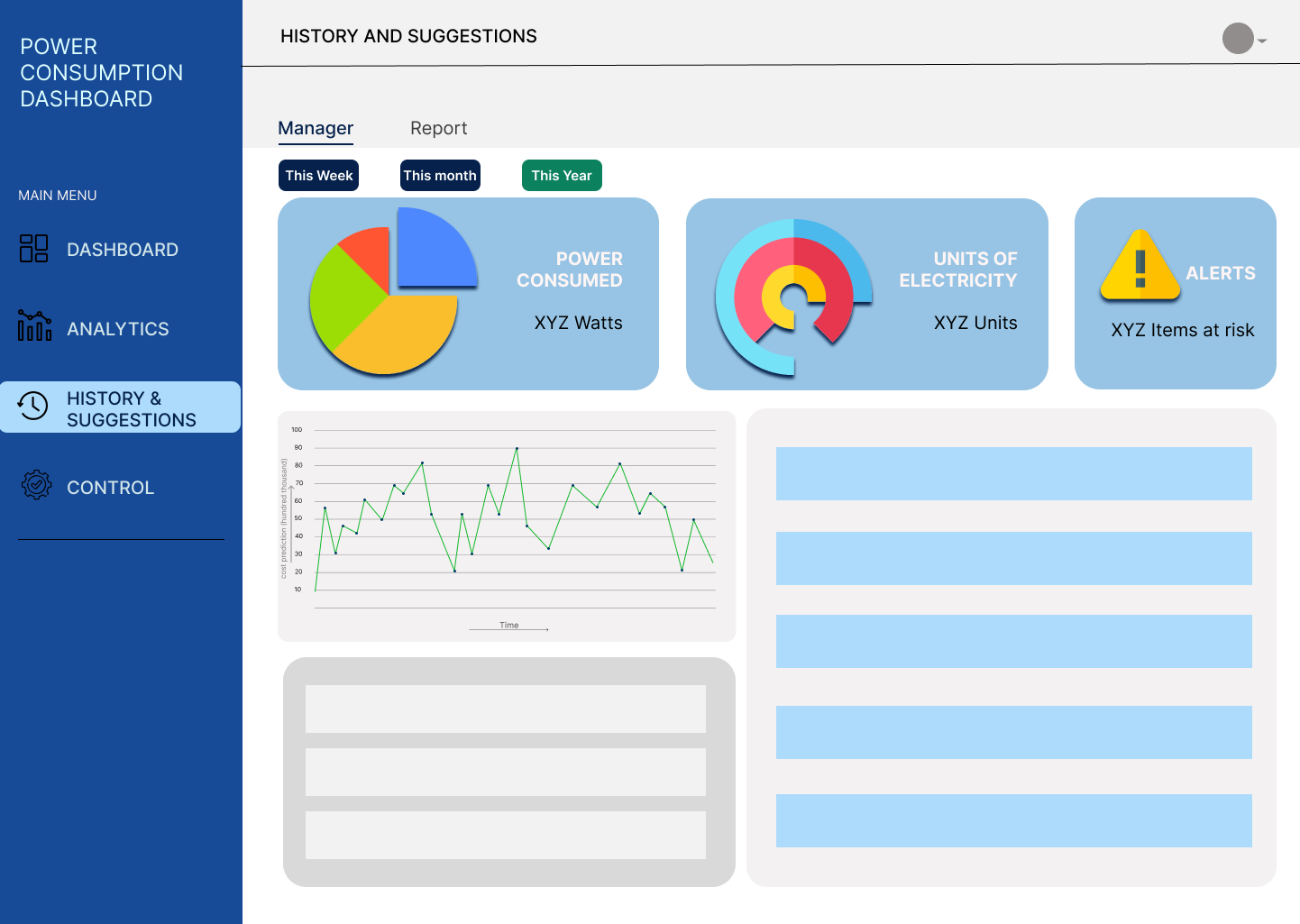Open the Alerts items at risk card
1300x924 pixels.
pos(1176,294)
